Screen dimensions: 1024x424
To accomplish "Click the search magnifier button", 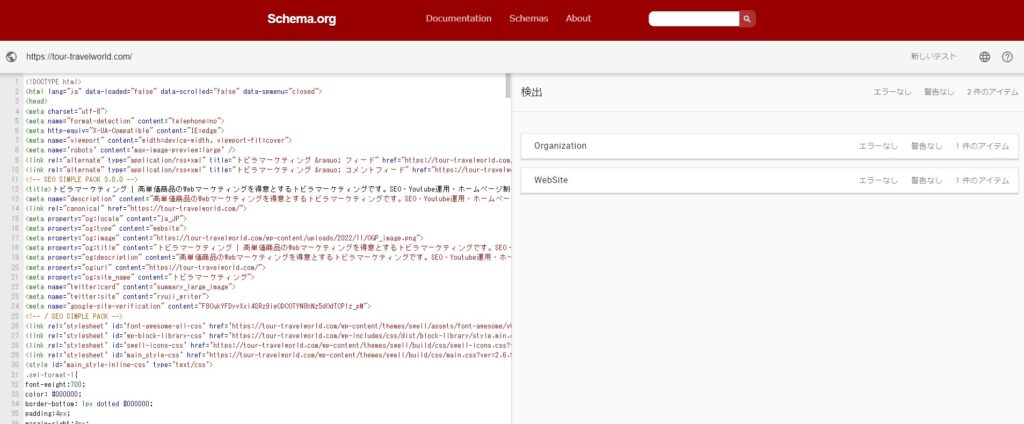I will (x=748, y=19).
